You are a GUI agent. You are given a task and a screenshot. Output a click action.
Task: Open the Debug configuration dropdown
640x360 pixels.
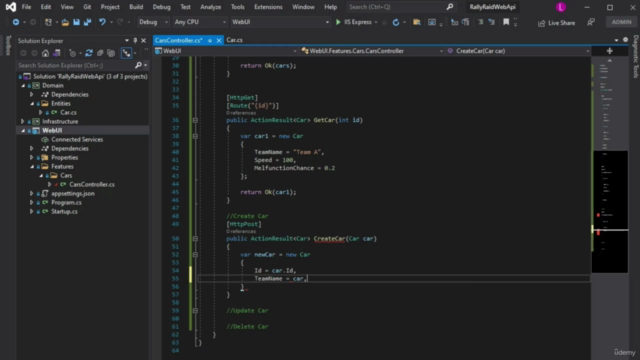pos(153,22)
